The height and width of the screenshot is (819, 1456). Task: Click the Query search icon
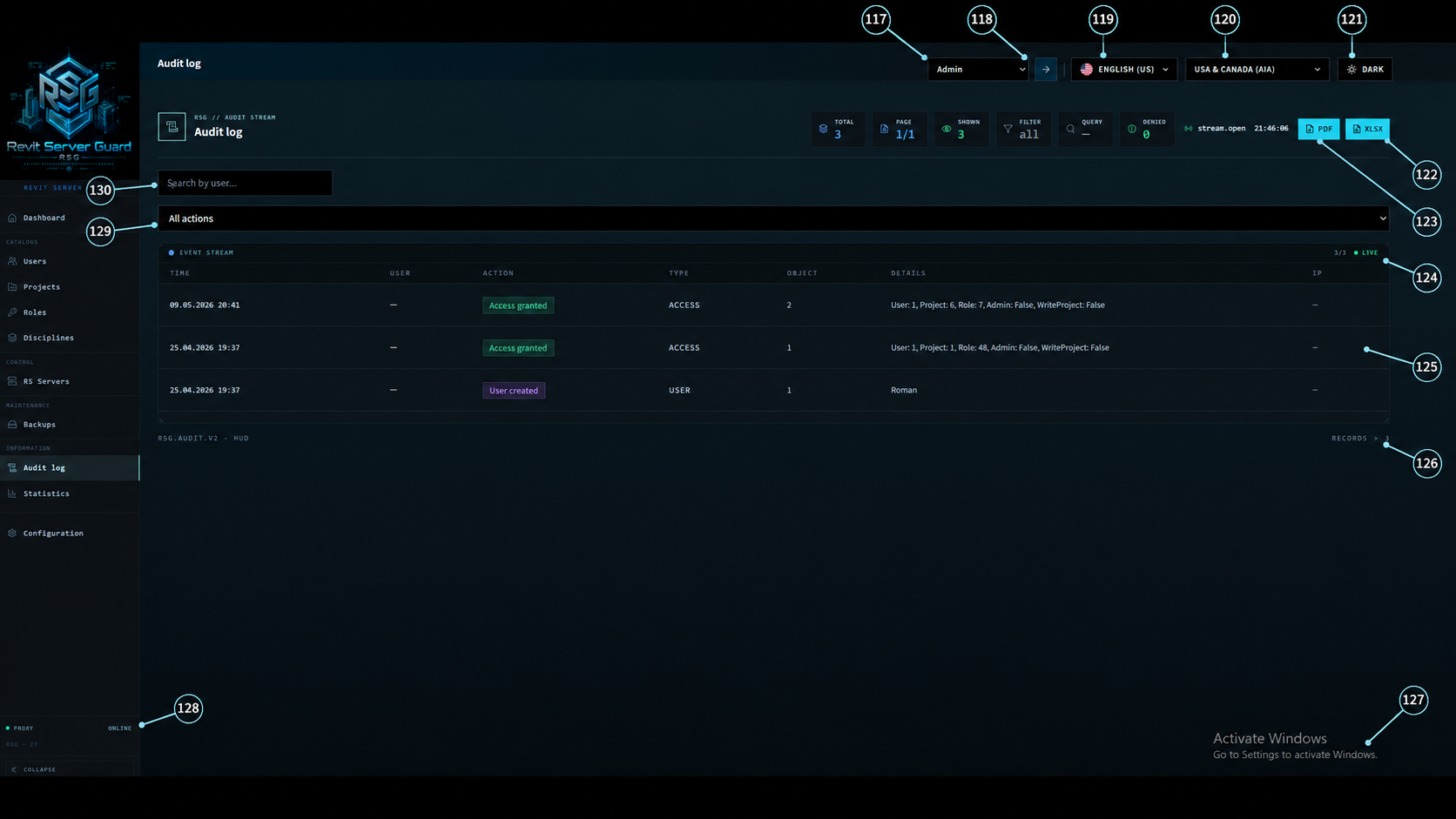1070,129
